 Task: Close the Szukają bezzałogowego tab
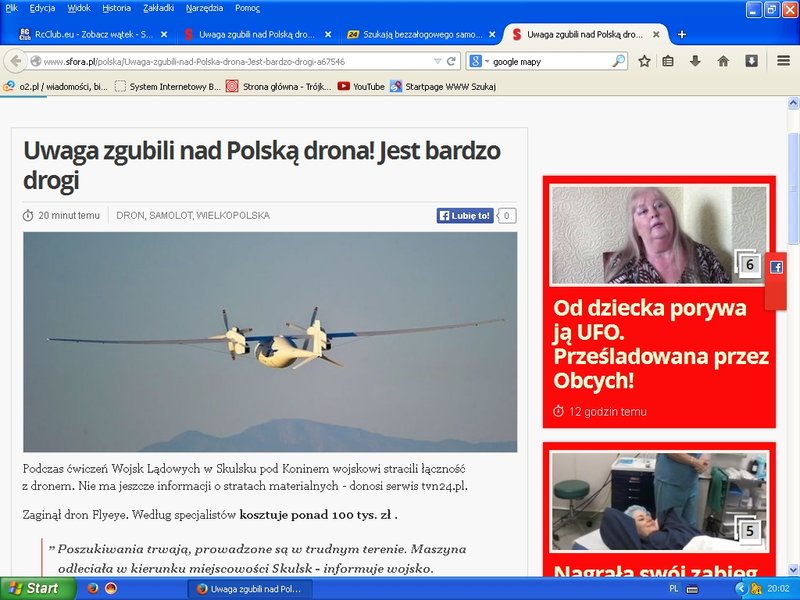[x=492, y=34]
